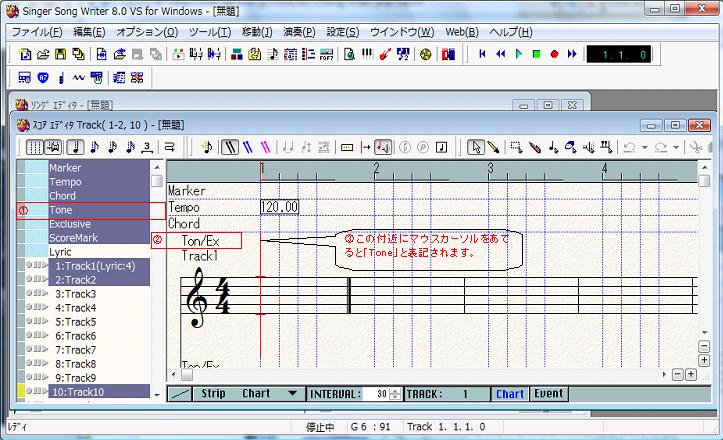Click the magenta double-slash line icon
Viewport: 723px width, 440px height.
tap(266, 147)
